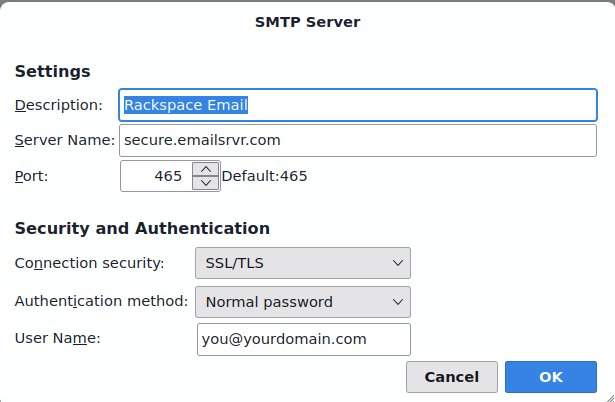
Task: Click the Default:465 text
Action: click(x=264, y=176)
